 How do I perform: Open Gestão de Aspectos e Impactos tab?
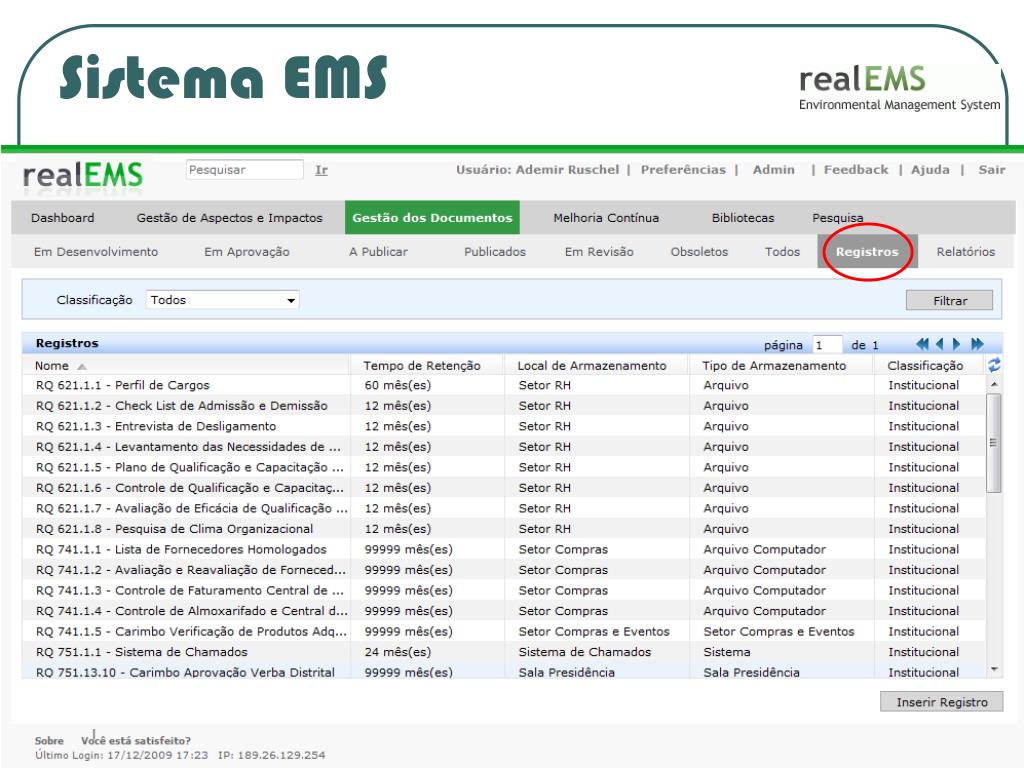click(229, 218)
